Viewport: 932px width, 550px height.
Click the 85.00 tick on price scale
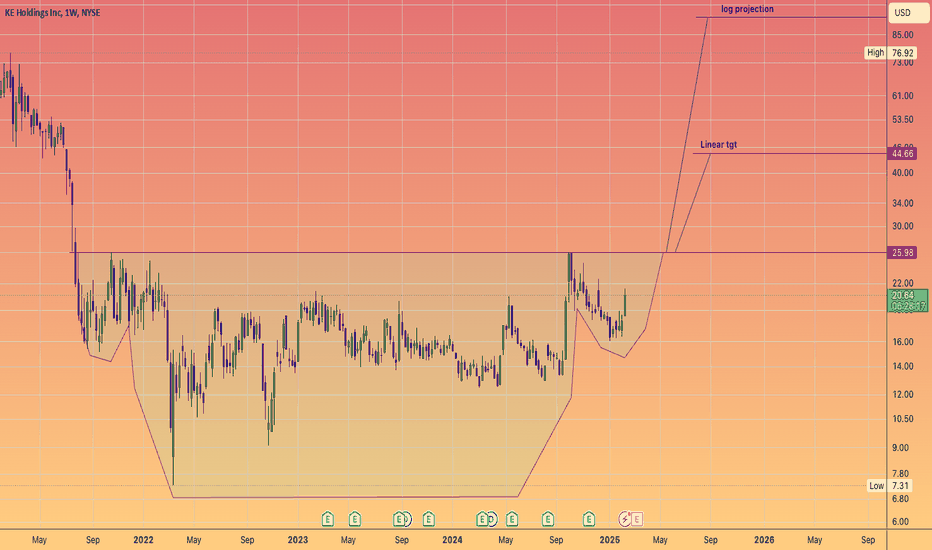(902, 34)
